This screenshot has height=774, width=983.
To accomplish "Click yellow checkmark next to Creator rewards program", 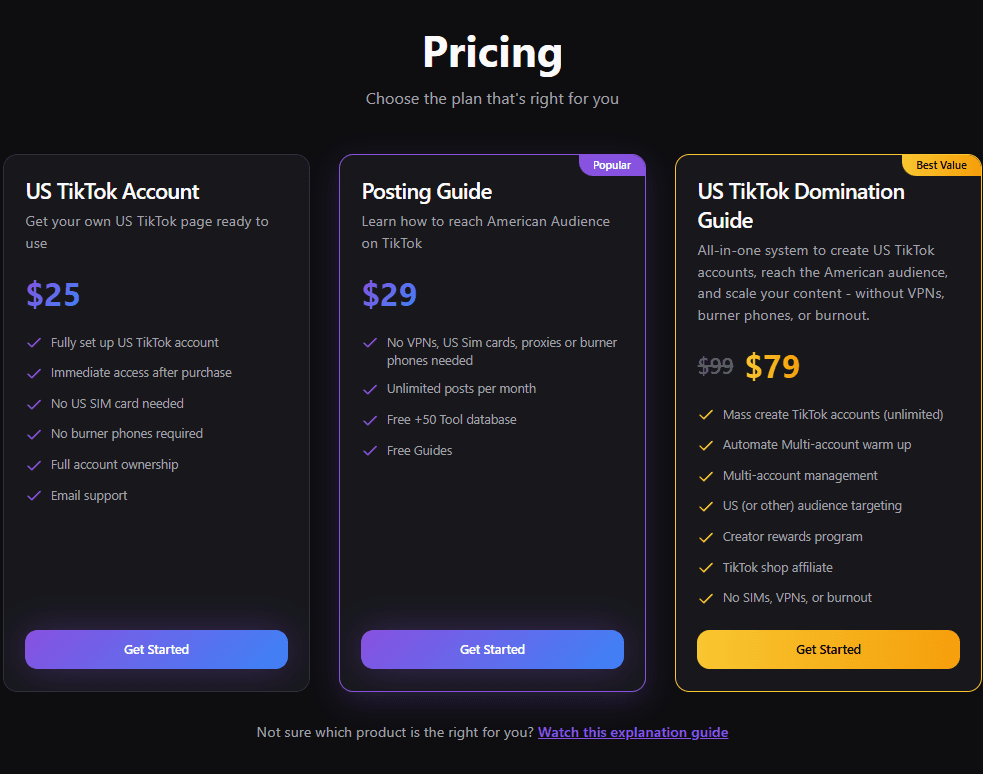I will [706, 537].
